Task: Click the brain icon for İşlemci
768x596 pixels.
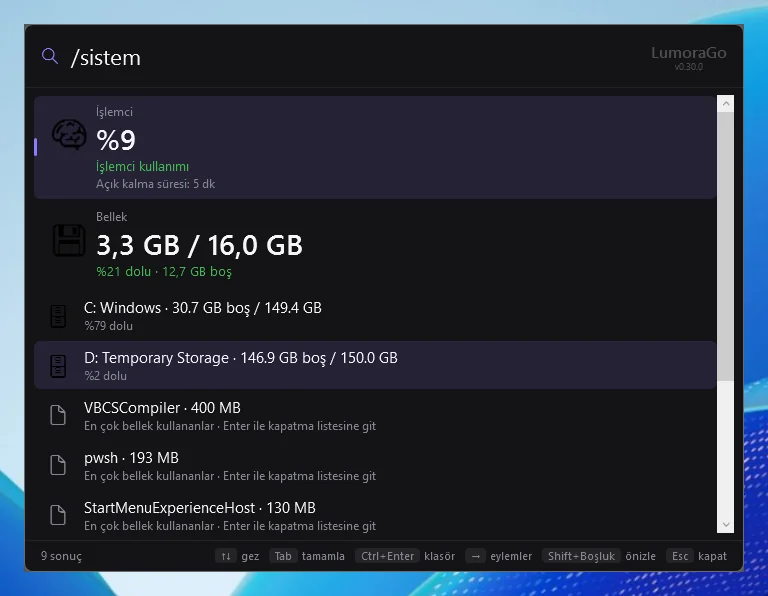Action: [69, 134]
